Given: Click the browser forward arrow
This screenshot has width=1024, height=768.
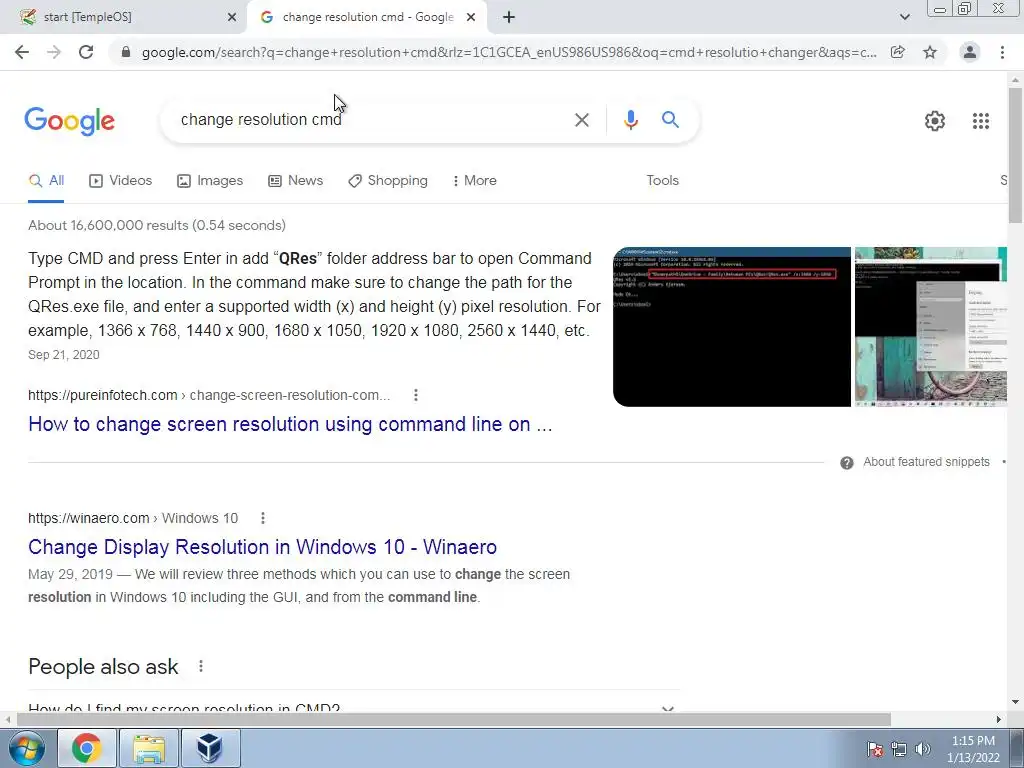Looking at the screenshot, I should (54, 52).
